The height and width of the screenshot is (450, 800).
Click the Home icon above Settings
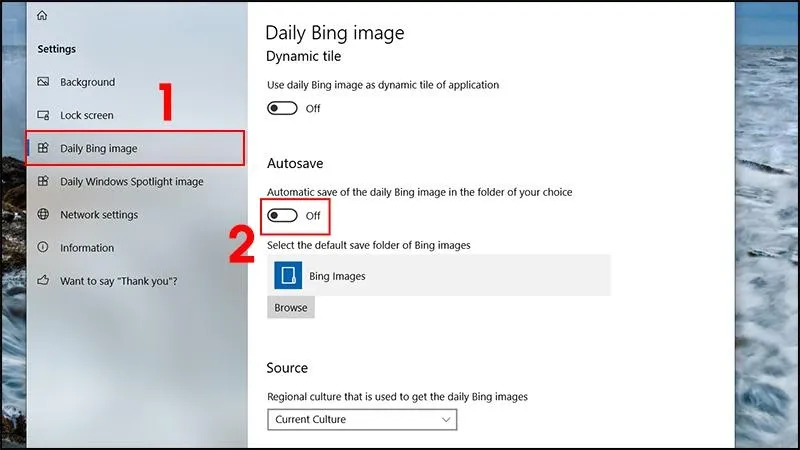point(42,15)
